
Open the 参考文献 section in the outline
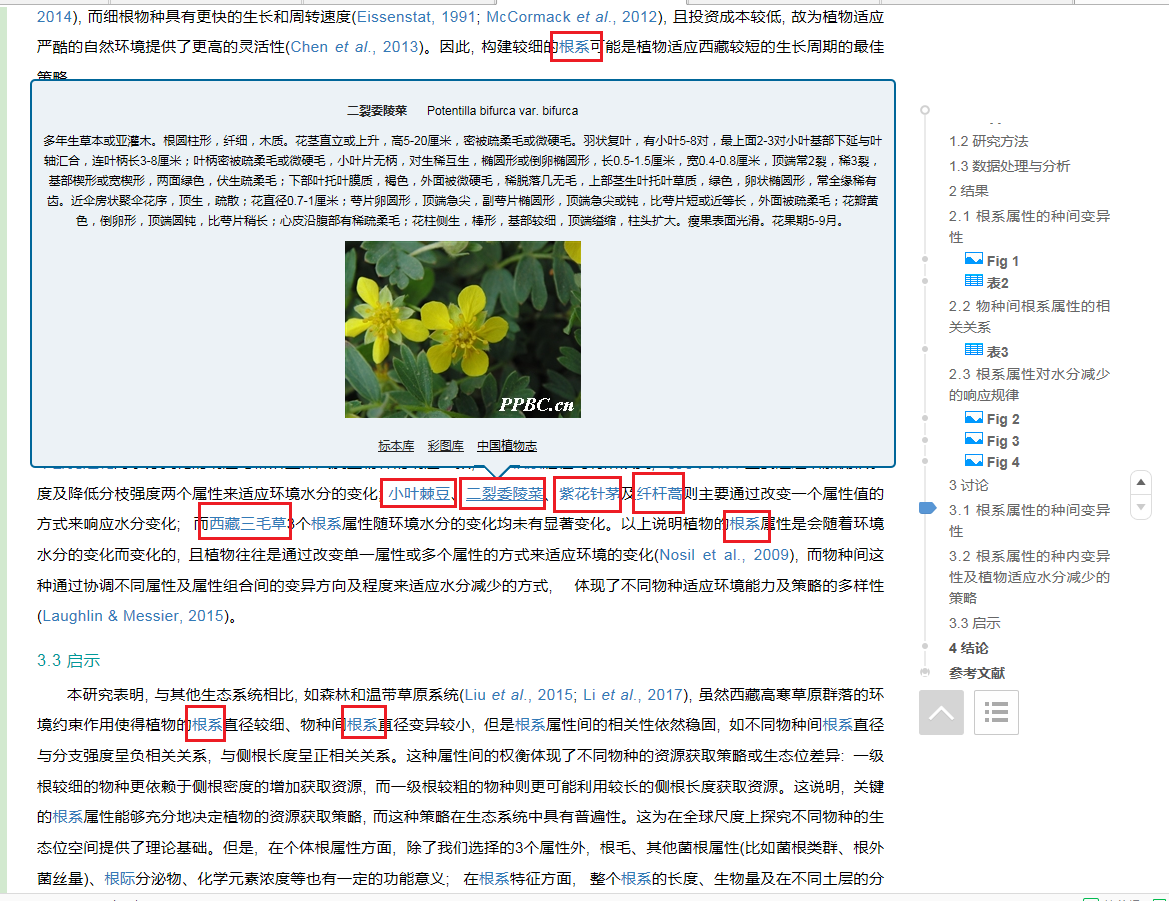point(976,673)
